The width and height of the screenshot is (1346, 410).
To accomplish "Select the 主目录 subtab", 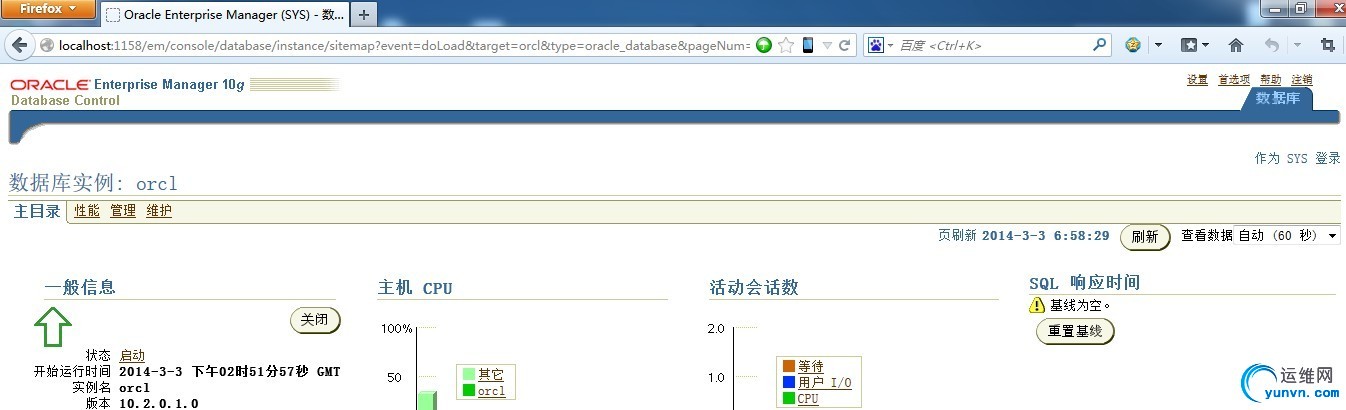I will pyautogui.click(x=37, y=211).
